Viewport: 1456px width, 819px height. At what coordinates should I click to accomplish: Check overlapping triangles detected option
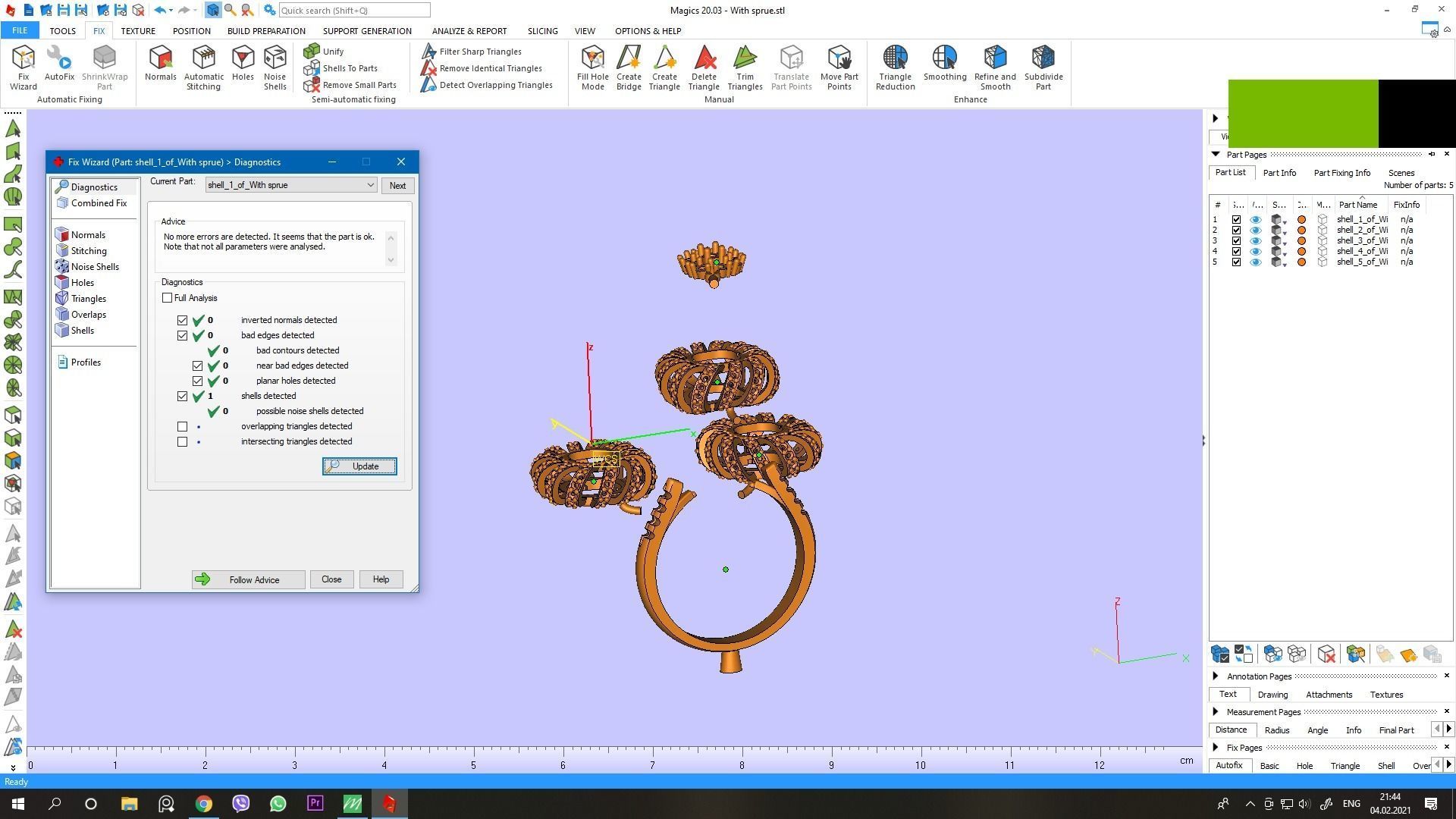(x=183, y=427)
